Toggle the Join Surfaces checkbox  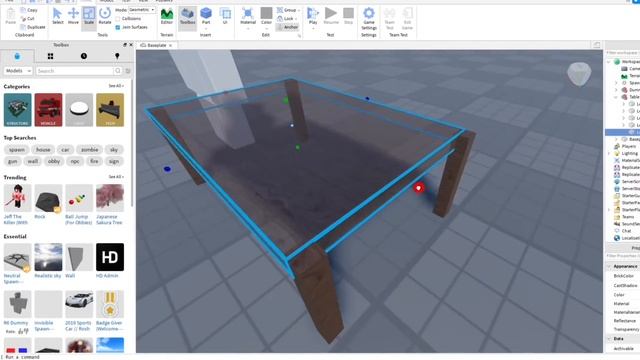coord(118,27)
